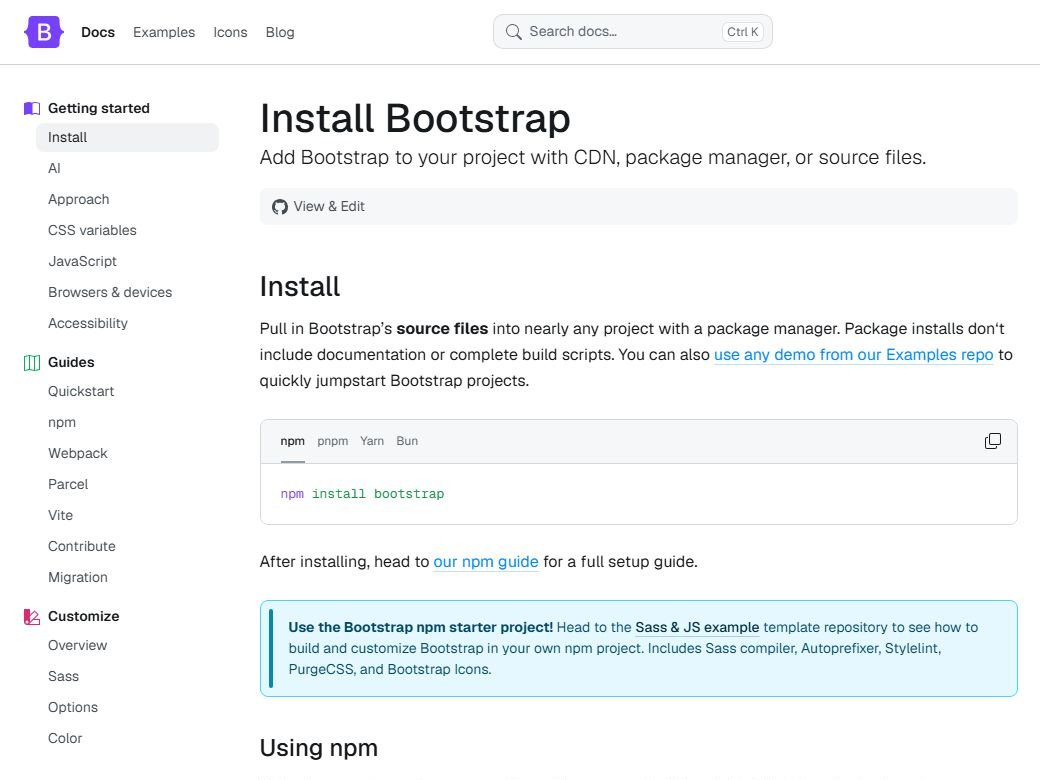Open Customize Overview page
The image size is (1040, 780).
[x=77, y=645]
